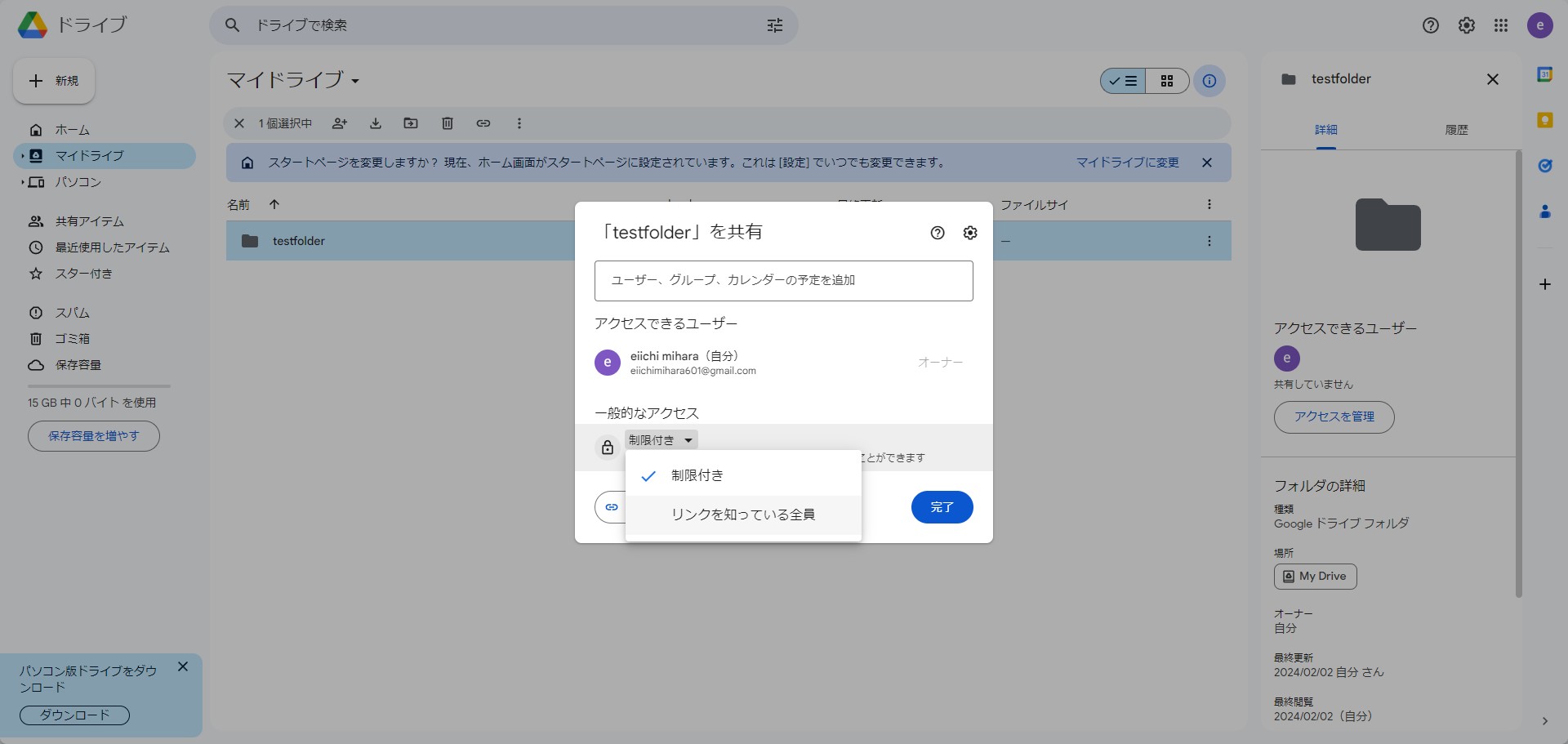Click the add-ons plus icon in side panel

pyautogui.click(x=1544, y=284)
